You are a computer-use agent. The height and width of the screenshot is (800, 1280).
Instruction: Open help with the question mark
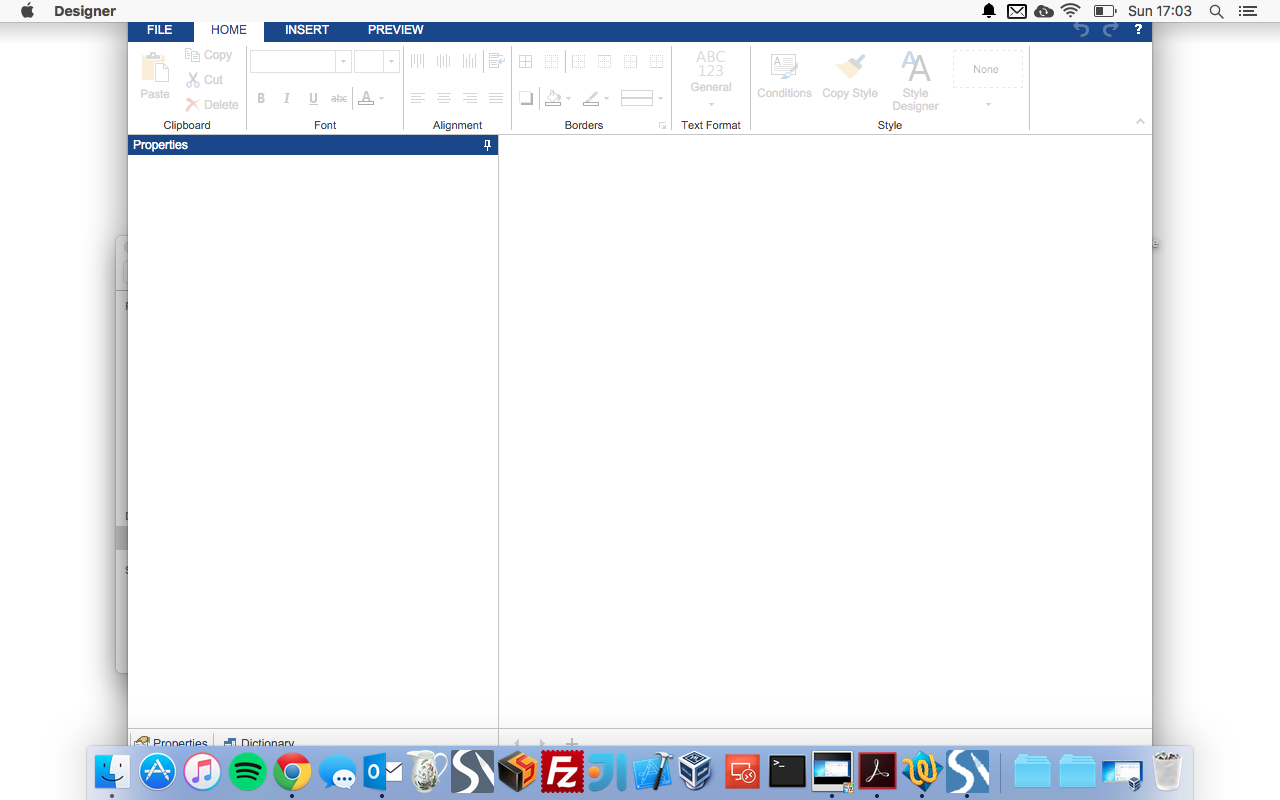pyautogui.click(x=1138, y=30)
